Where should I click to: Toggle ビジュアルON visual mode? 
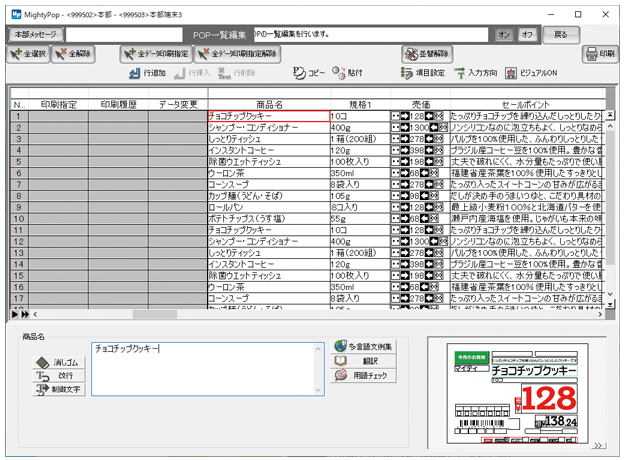[x=533, y=73]
